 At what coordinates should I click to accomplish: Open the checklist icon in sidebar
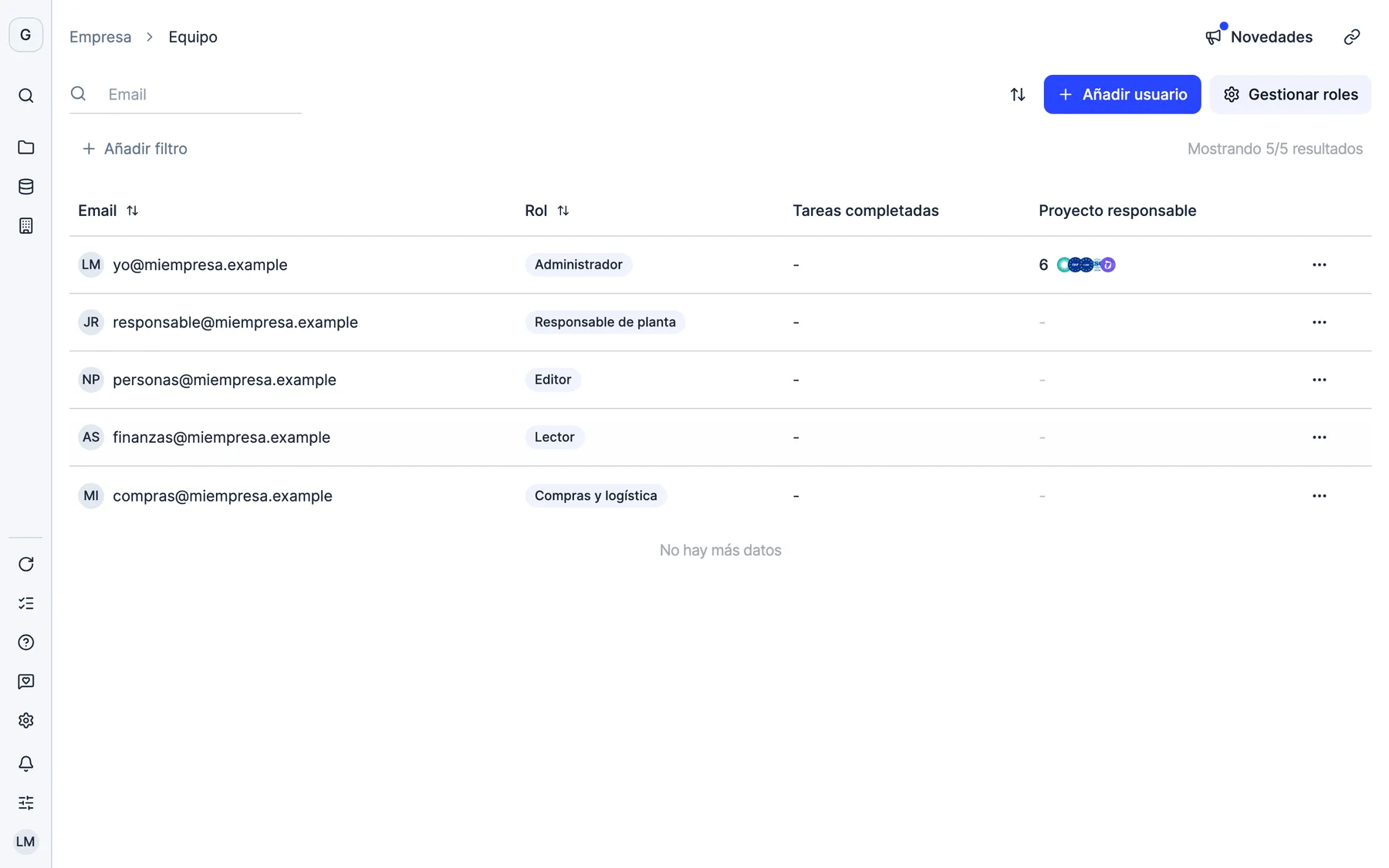[x=25, y=603]
